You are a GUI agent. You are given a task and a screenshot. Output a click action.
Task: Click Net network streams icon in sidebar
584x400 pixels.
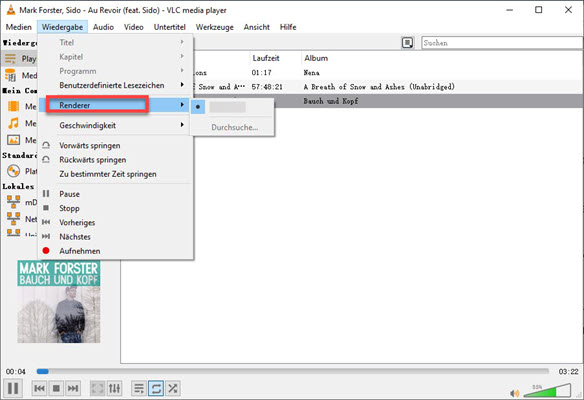13,219
